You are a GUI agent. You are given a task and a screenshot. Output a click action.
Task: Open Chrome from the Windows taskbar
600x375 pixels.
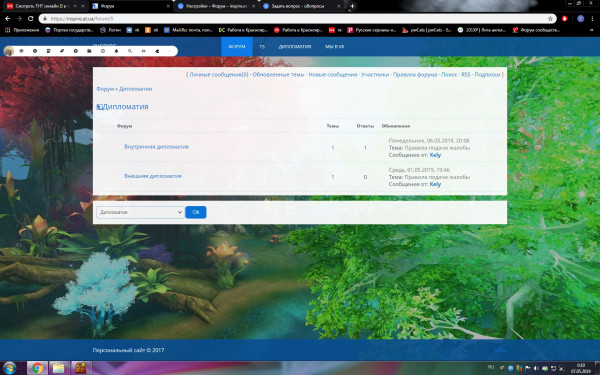[x=37, y=368]
